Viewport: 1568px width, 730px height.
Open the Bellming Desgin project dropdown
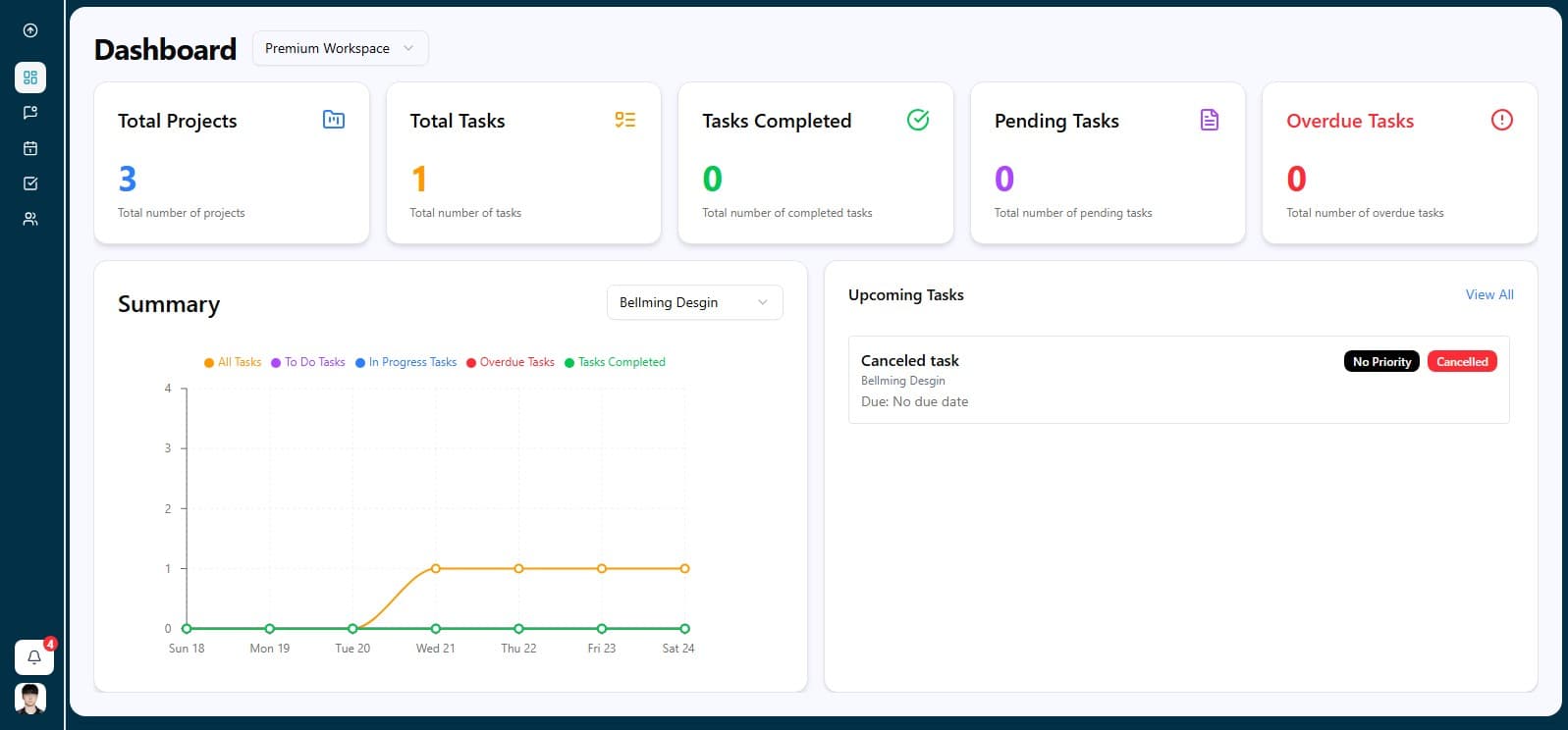(694, 302)
